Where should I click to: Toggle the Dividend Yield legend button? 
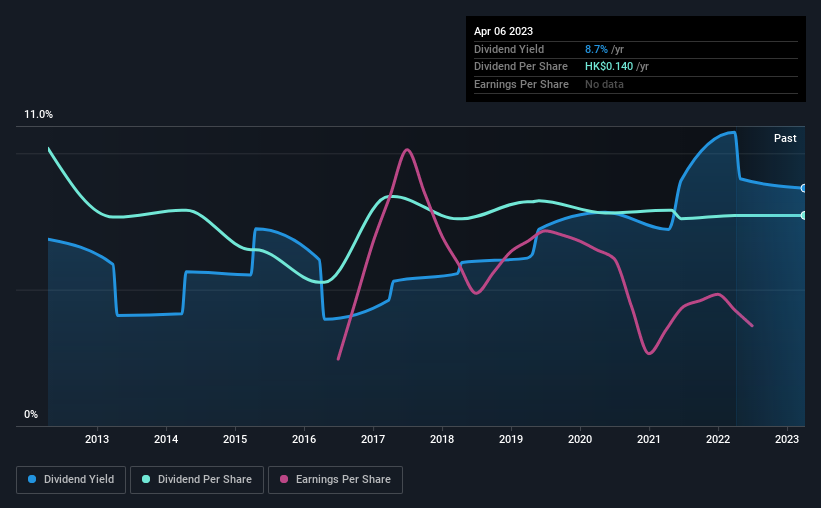click(x=71, y=480)
